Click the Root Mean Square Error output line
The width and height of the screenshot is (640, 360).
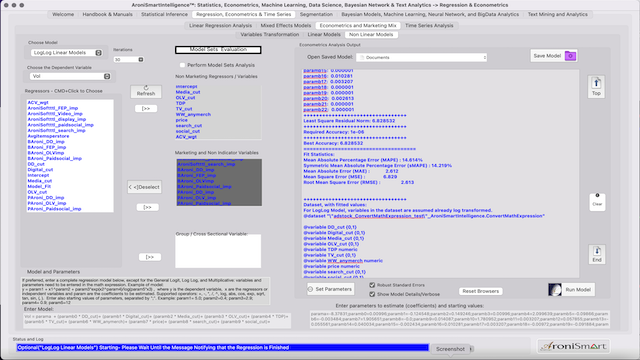358,182
